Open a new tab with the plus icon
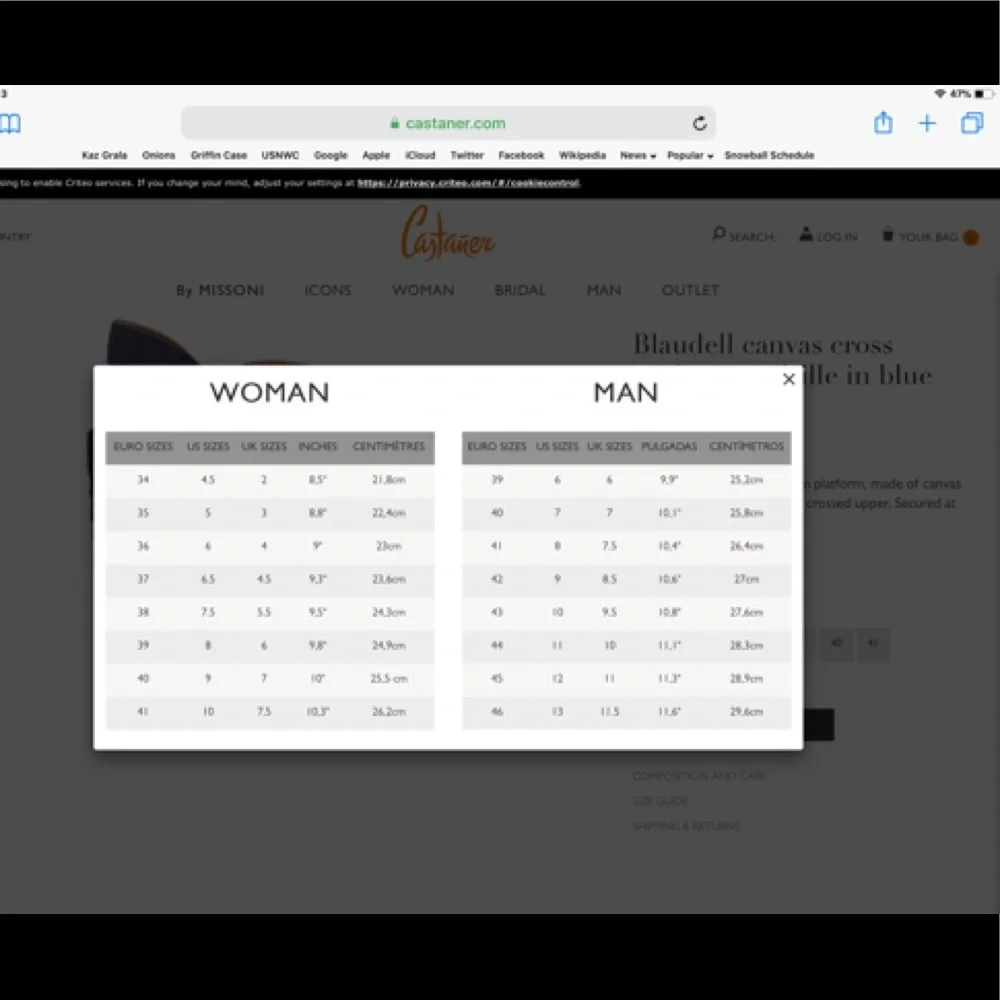1000x1000 pixels. 927,123
